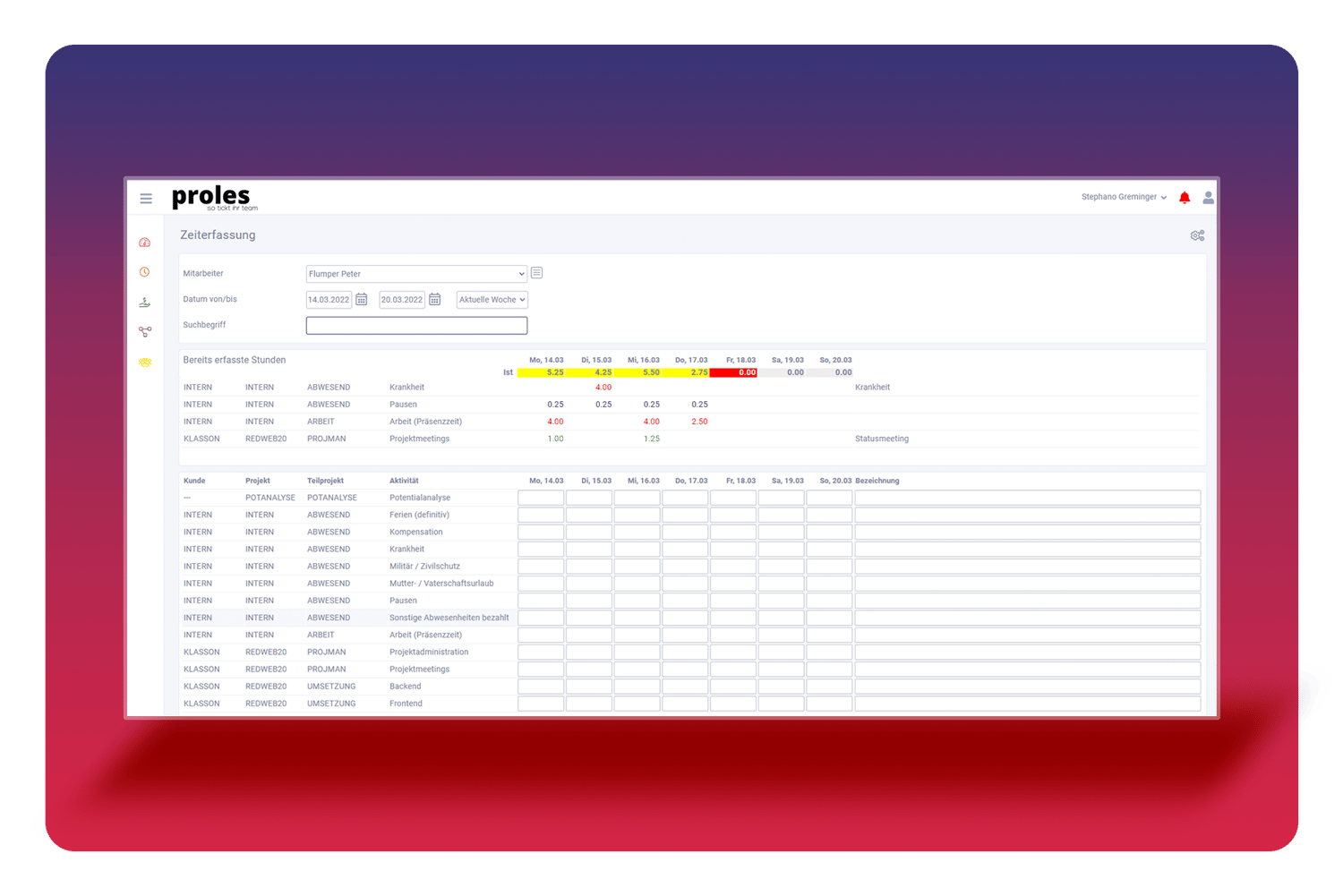Click Wednesday cell for Projektmeetings entry row
The height and width of the screenshot is (896, 1343).
coord(637,670)
